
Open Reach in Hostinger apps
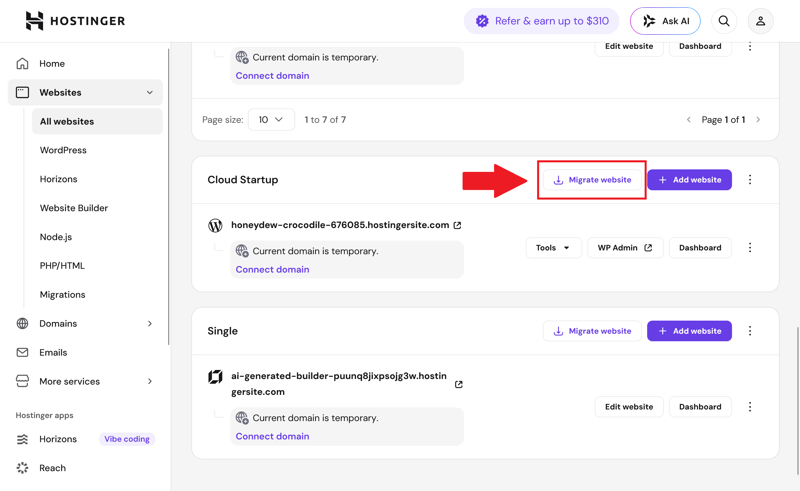(x=53, y=468)
